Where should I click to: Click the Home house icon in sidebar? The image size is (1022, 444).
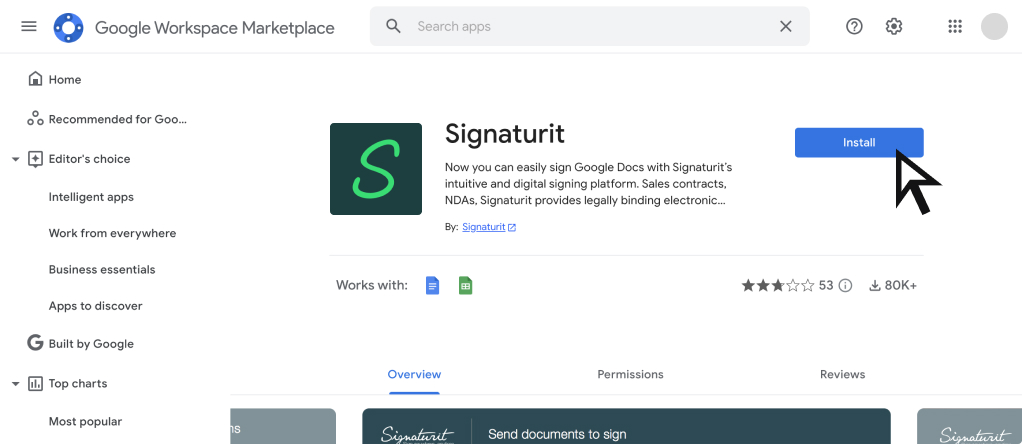click(35, 79)
